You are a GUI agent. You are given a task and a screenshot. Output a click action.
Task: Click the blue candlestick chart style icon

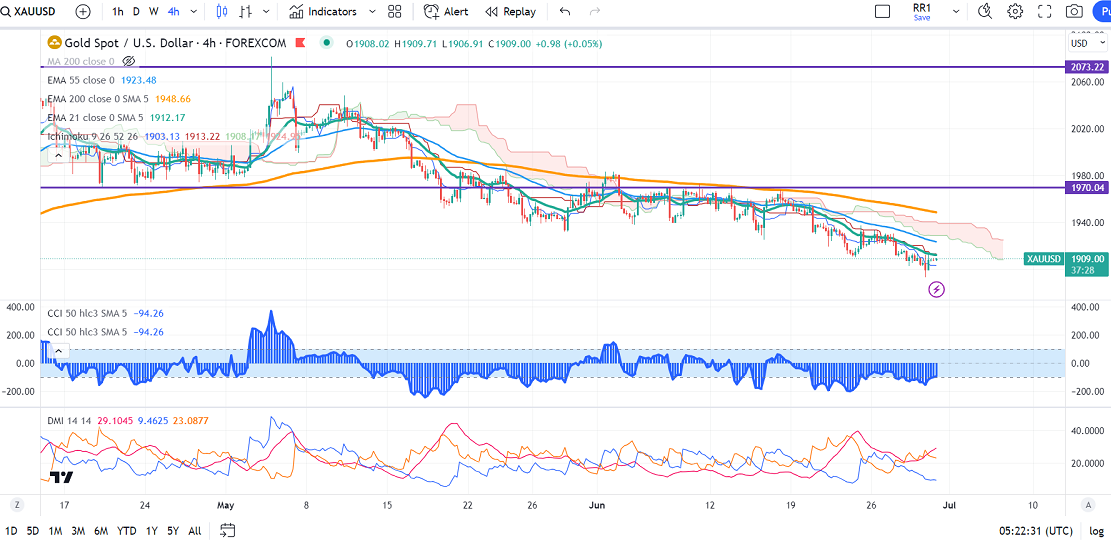click(x=222, y=11)
